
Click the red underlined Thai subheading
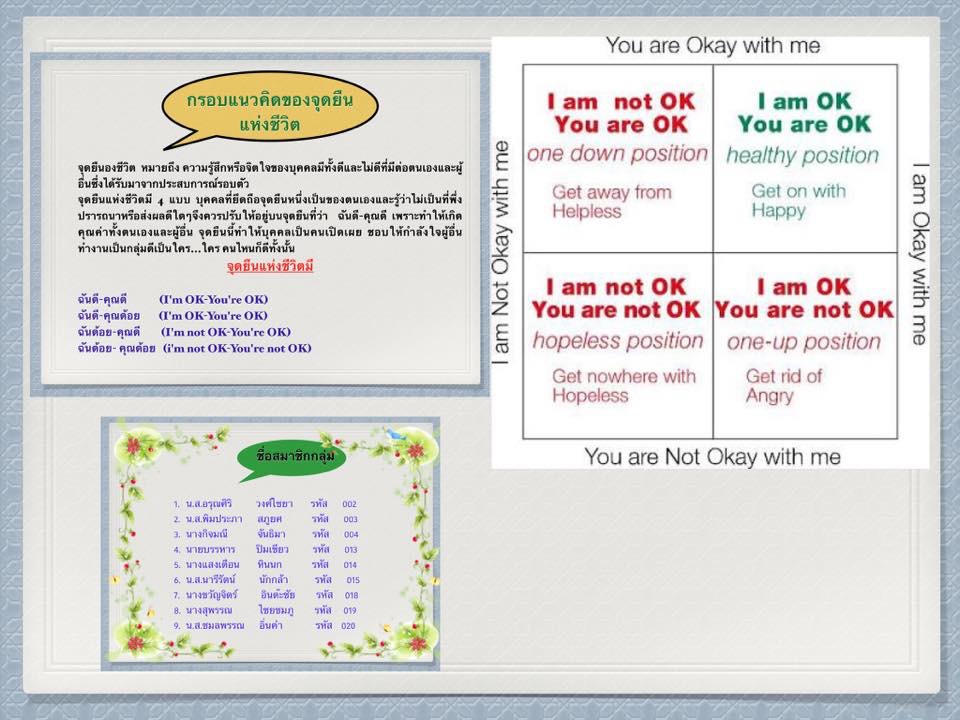tap(270, 267)
